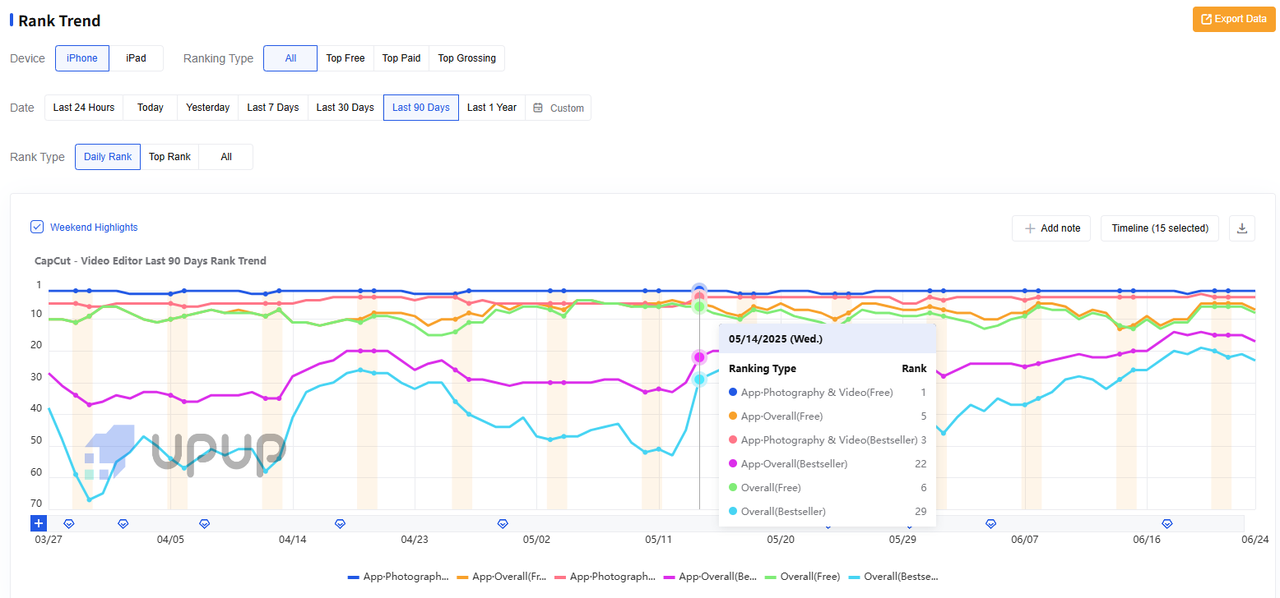Click the timeline marker just after 06/16
Image resolution: width=1280 pixels, height=598 pixels.
1167,523
